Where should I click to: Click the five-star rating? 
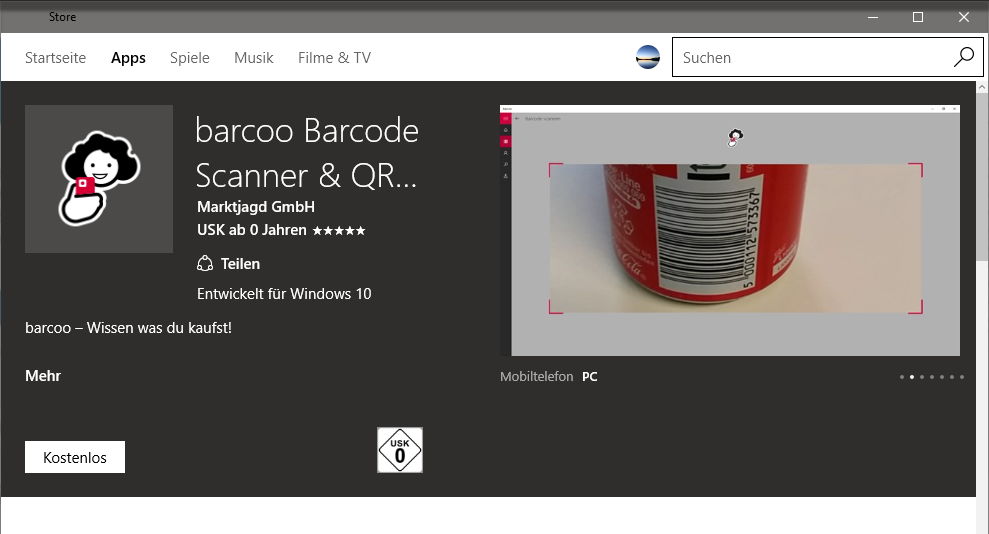click(339, 231)
